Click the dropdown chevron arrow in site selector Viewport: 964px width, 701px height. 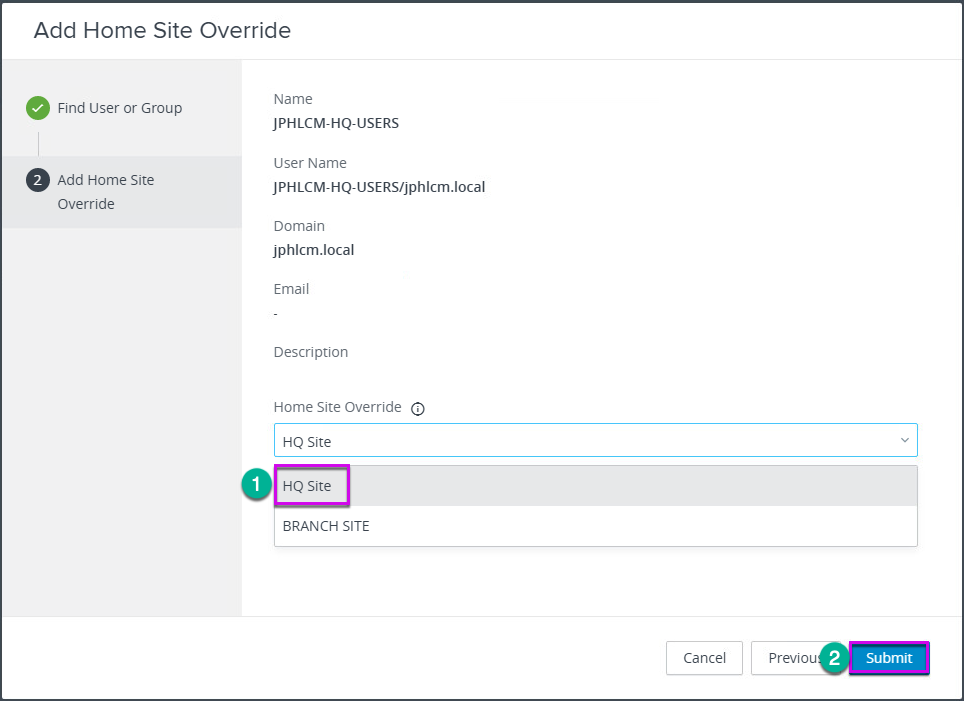tap(904, 440)
